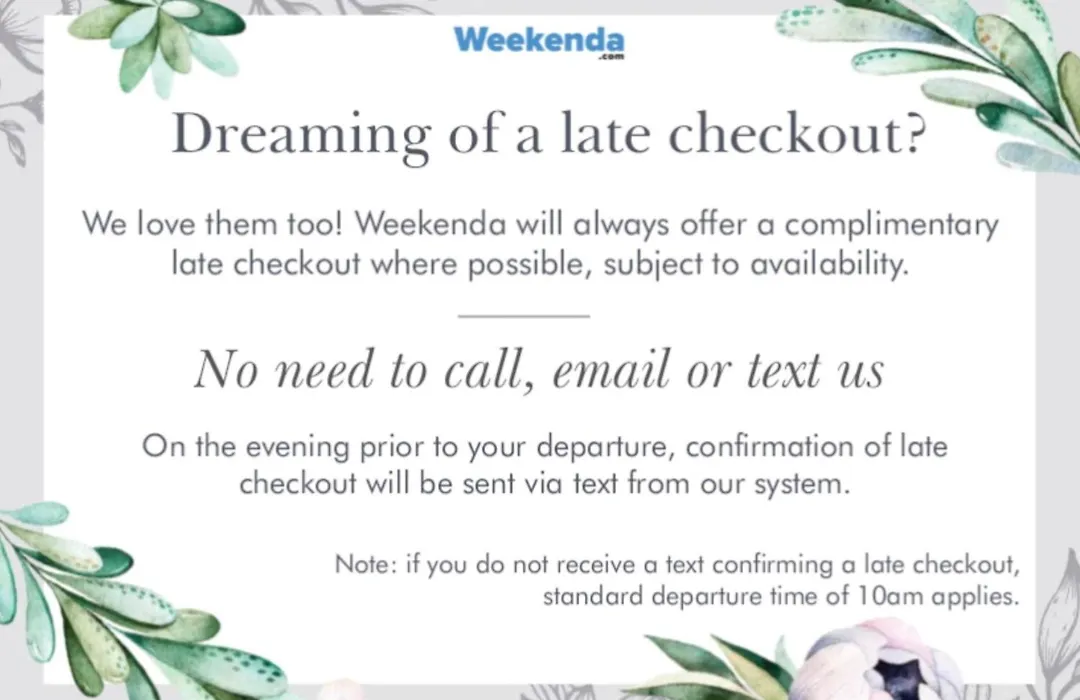Click the thin horizontal divider line
The image size is (1080, 700).
point(523,316)
